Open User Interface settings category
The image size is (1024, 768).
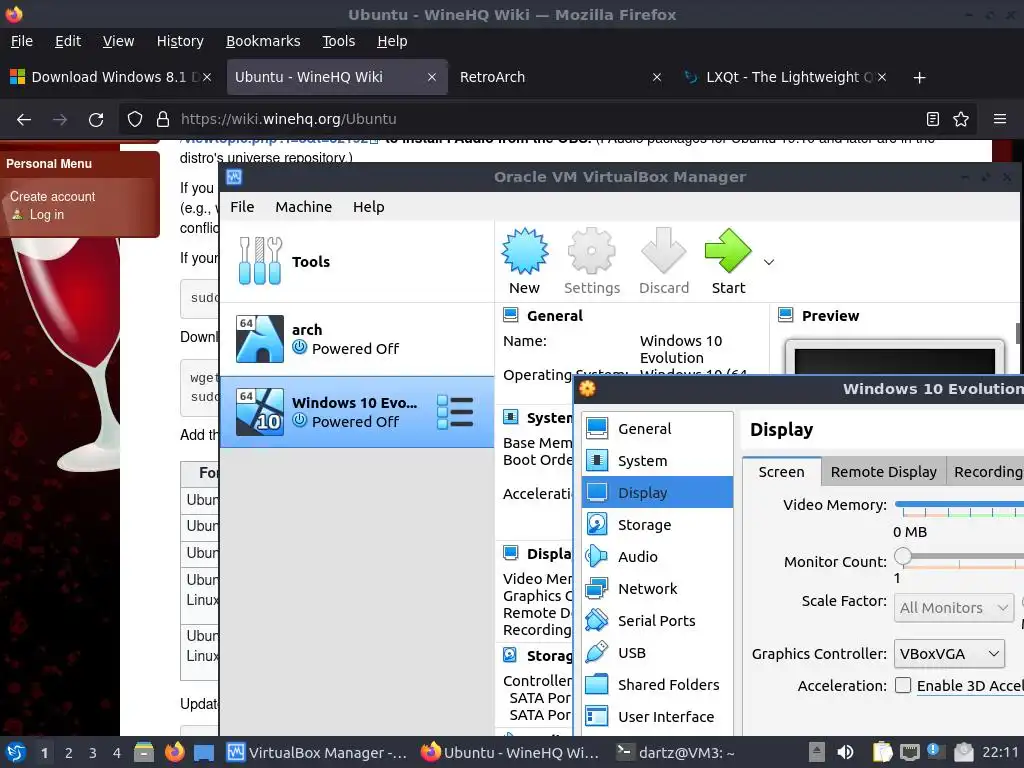[x=657, y=716]
